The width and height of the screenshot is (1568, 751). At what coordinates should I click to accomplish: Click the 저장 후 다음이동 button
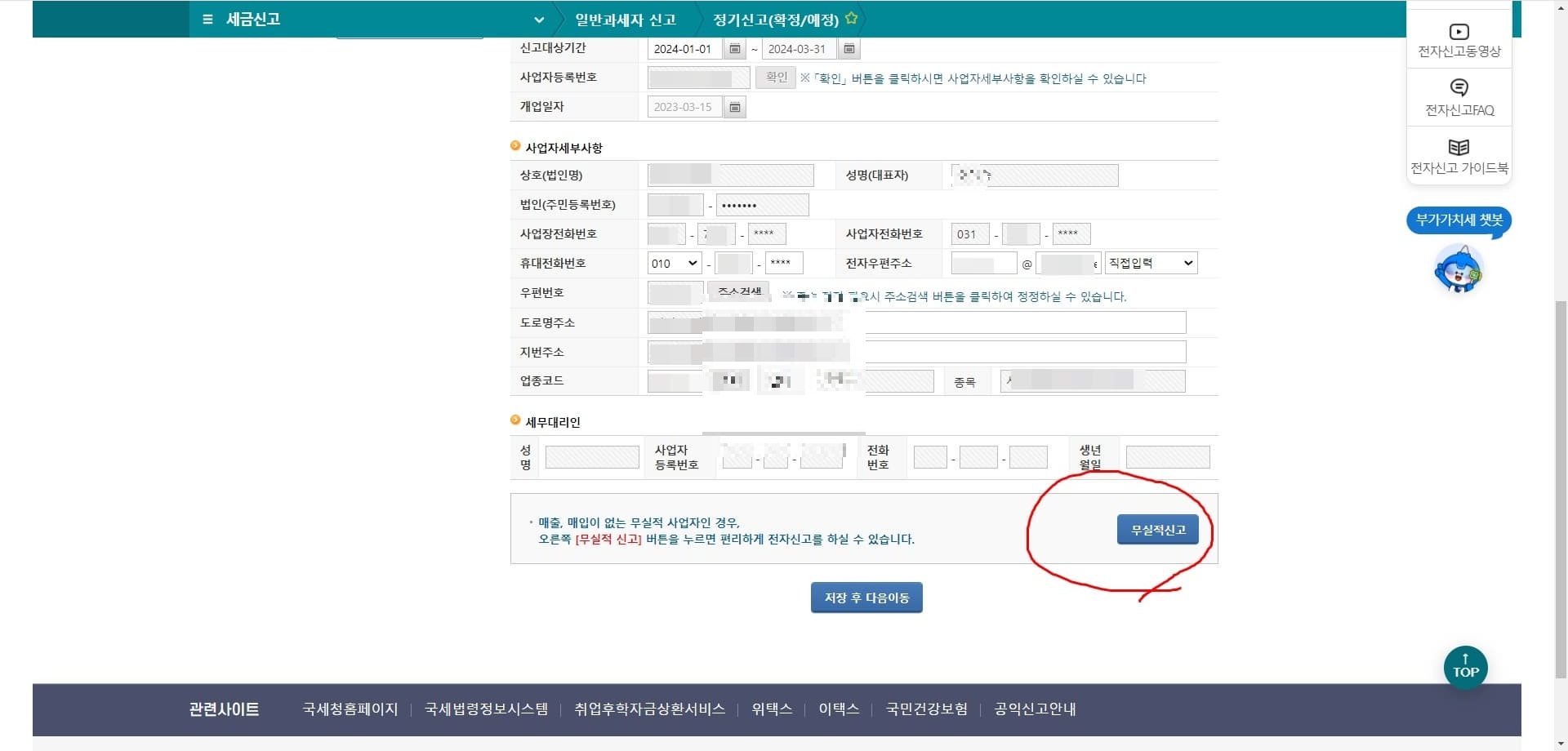coord(866,597)
